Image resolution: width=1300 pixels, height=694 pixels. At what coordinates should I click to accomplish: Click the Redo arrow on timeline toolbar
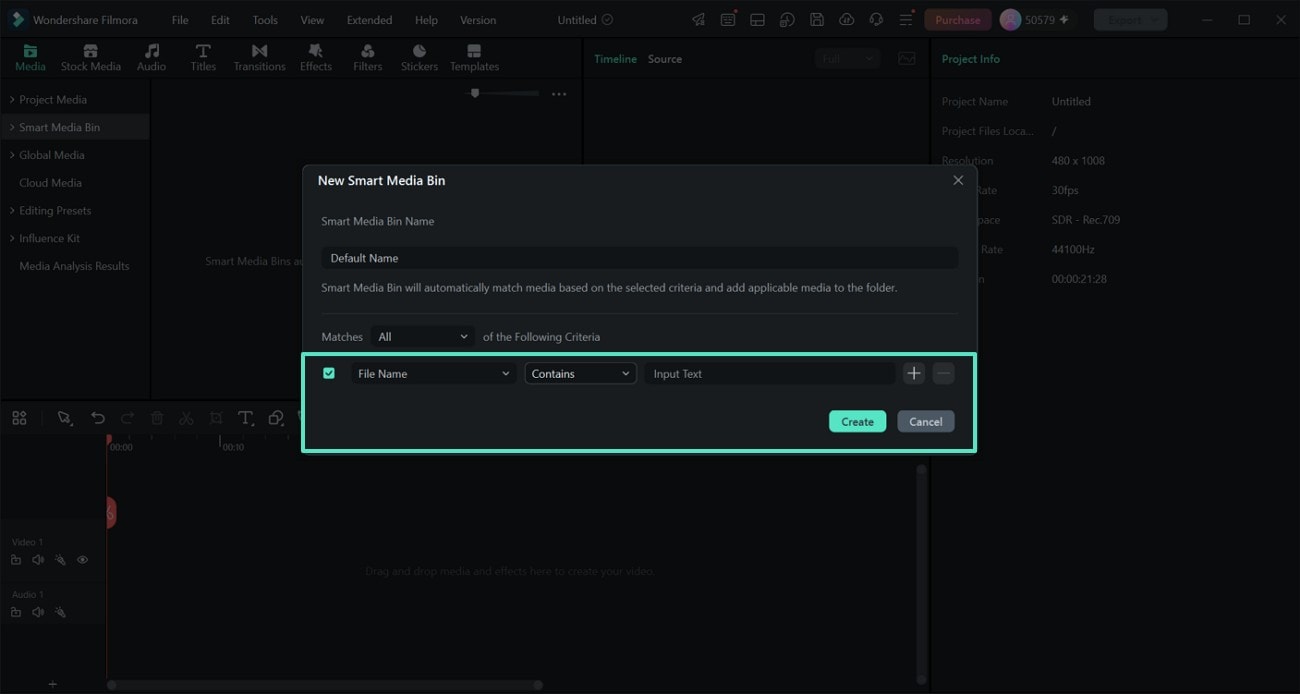(x=127, y=418)
